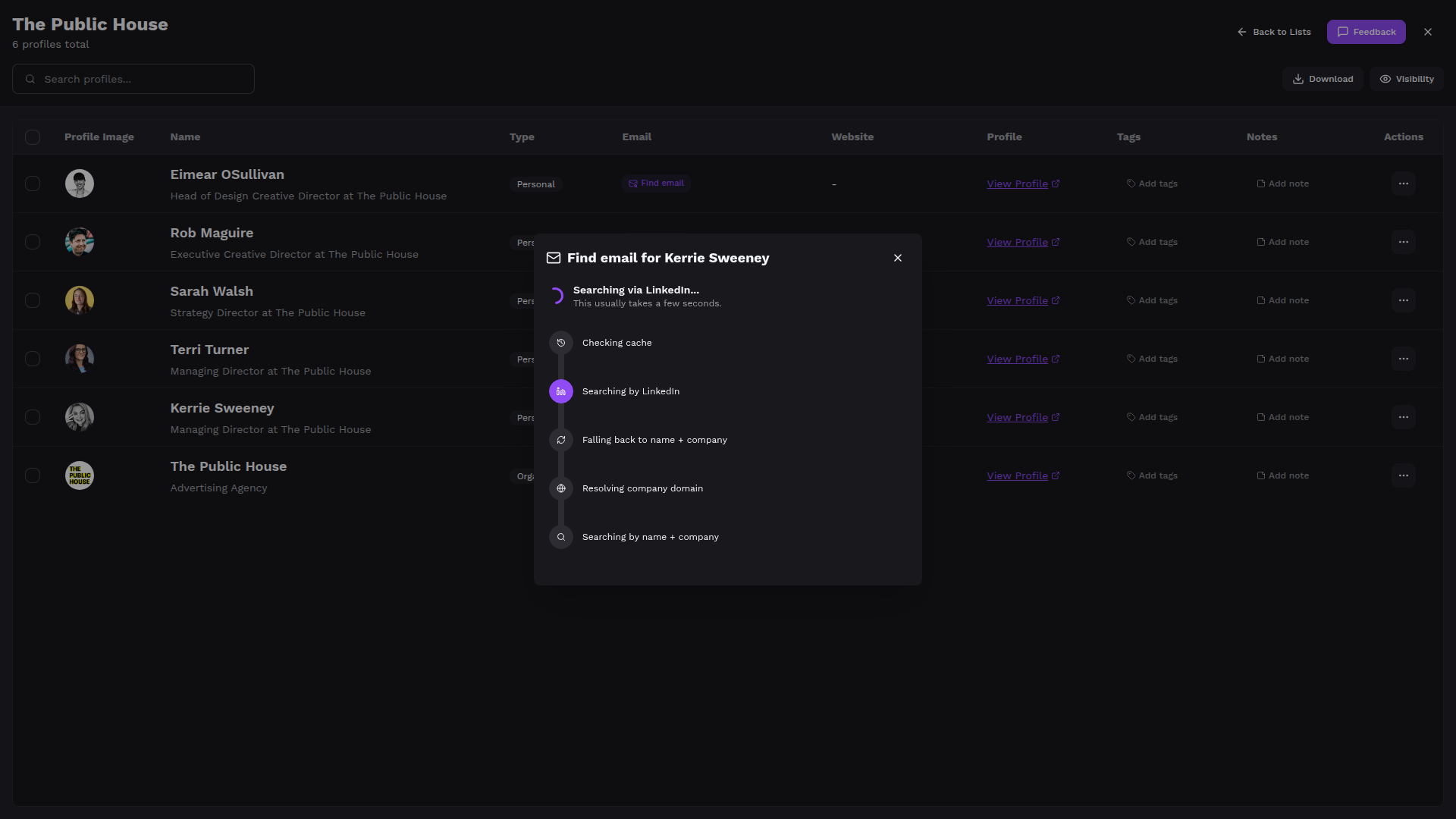Click the Email column header
The width and height of the screenshot is (1456, 819).
tap(637, 137)
